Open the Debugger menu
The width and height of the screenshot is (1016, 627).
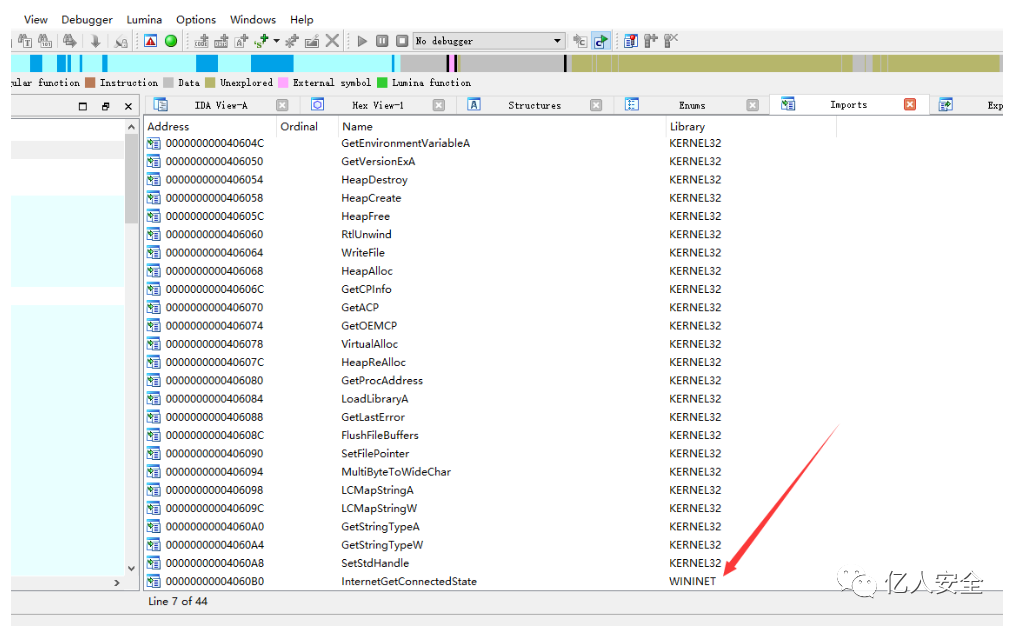(87, 19)
